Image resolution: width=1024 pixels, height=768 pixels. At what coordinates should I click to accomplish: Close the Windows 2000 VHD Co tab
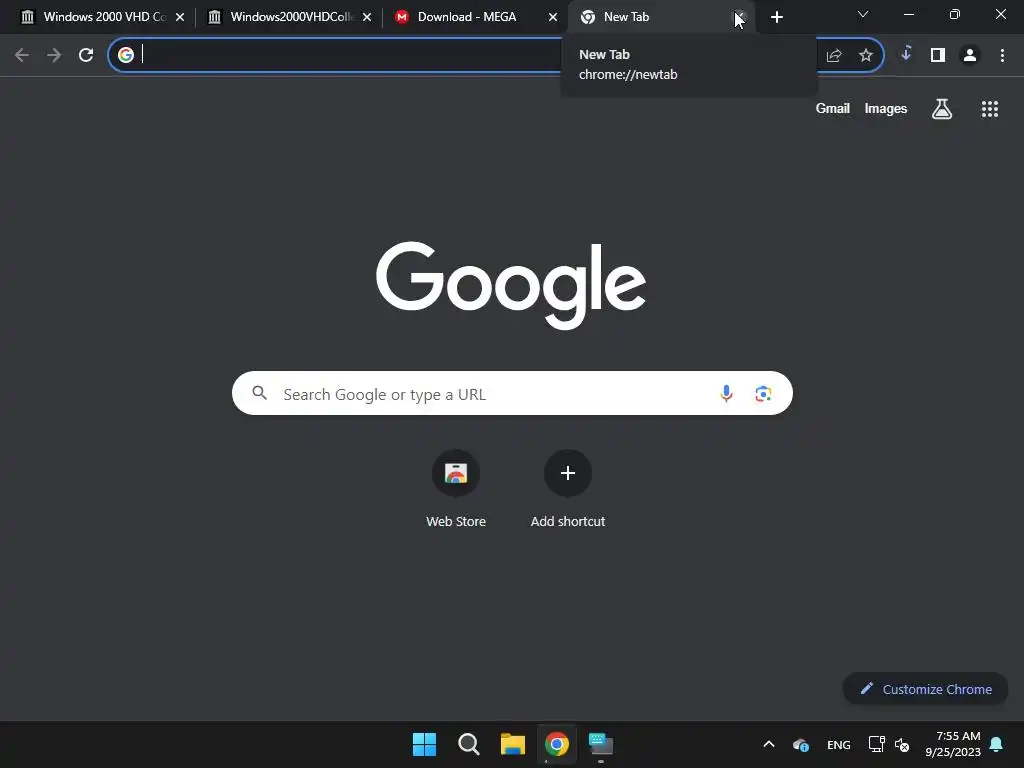pos(180,17)
